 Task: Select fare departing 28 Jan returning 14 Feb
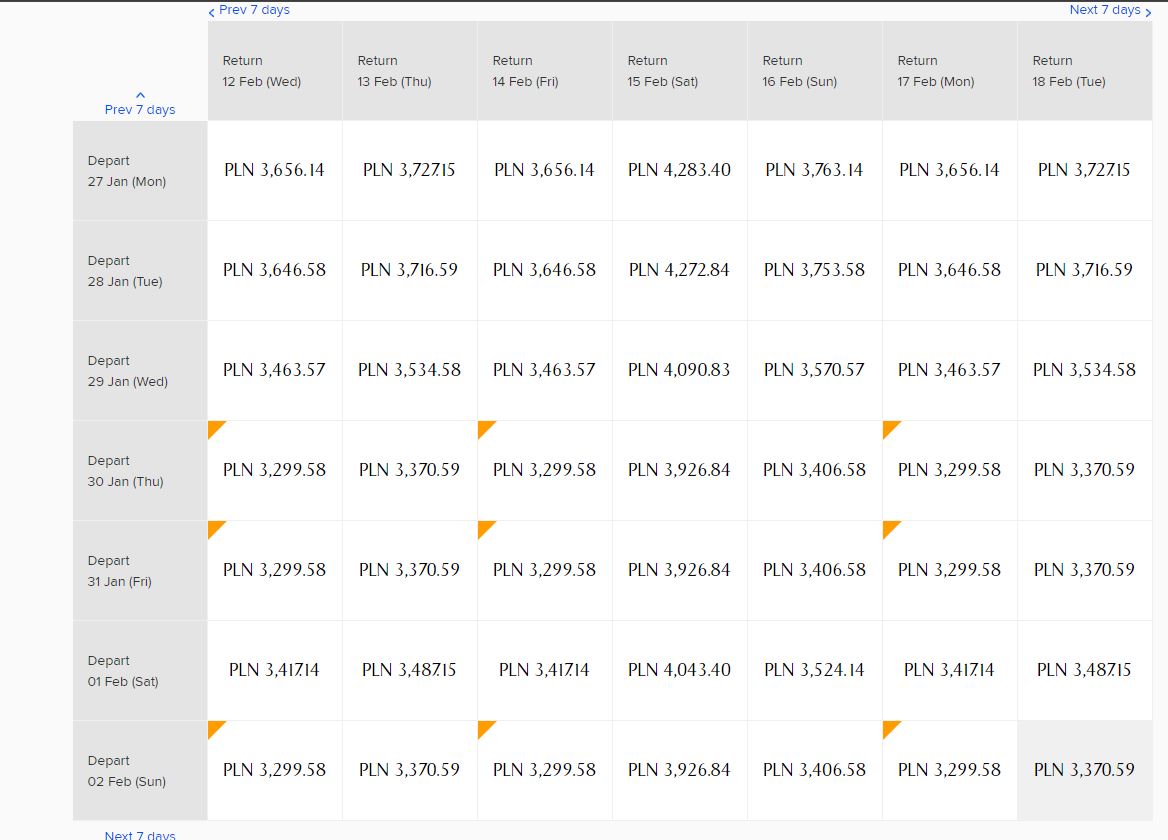545,270
